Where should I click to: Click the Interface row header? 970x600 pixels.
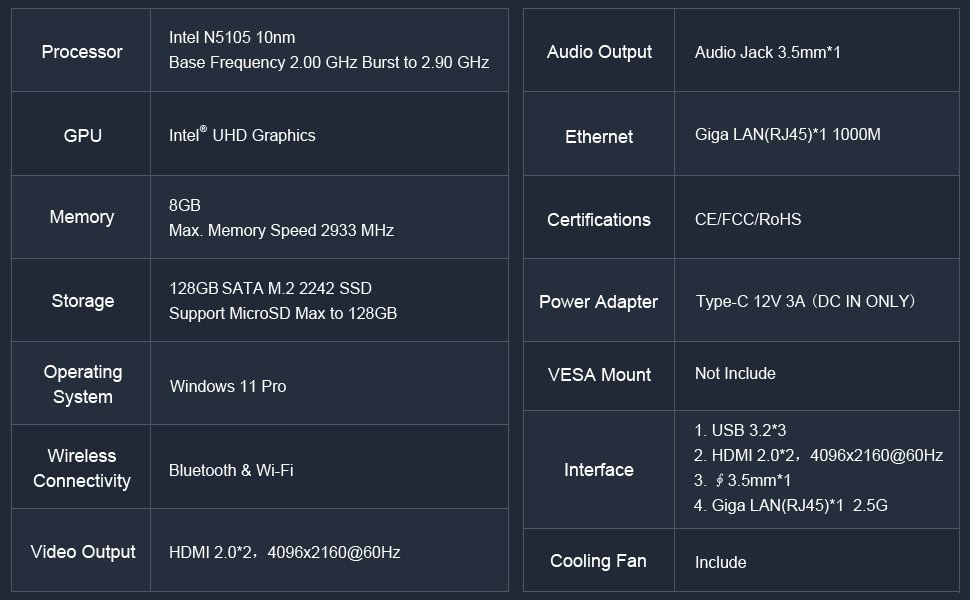coord(599,470)
